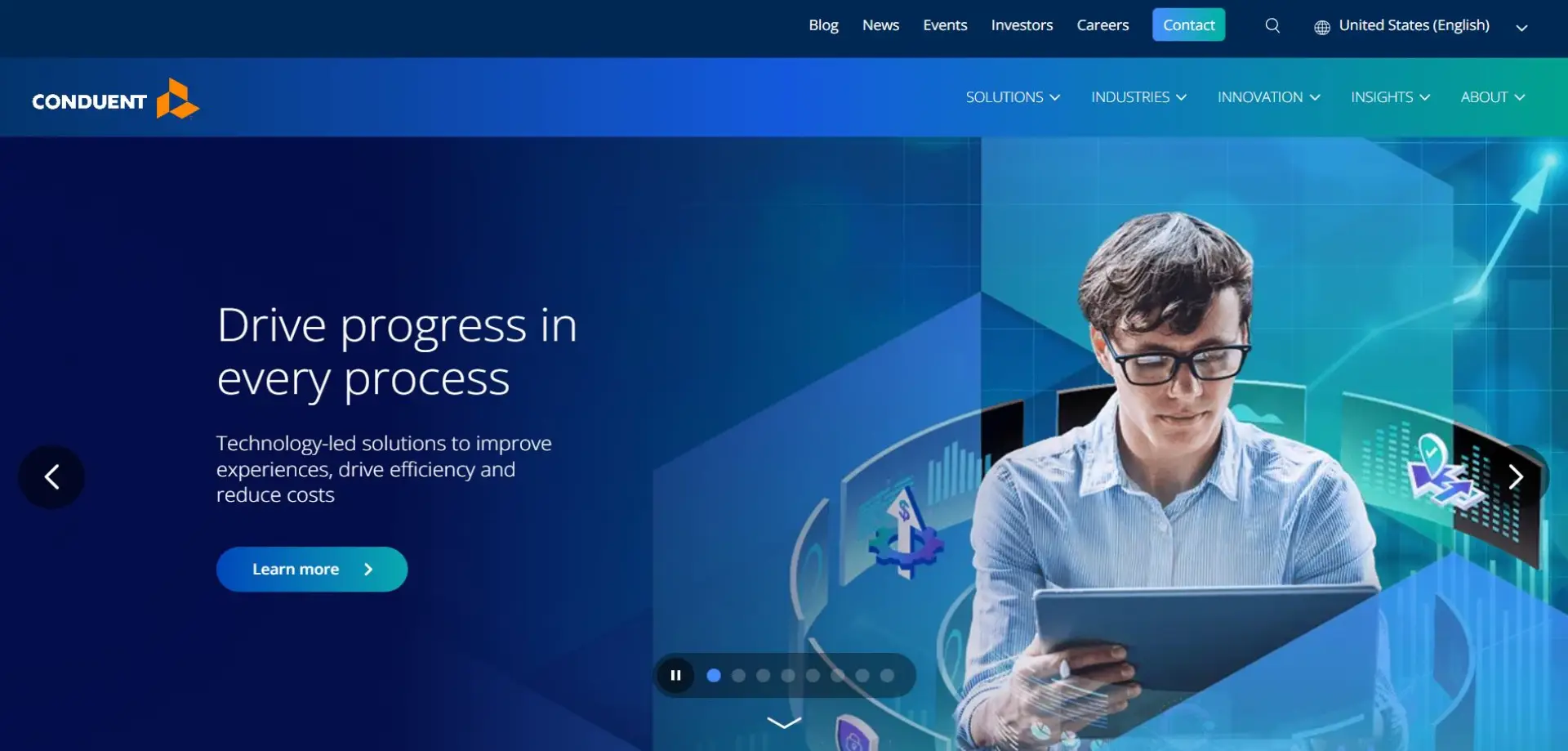Click the Contact button

(x=1188, y=25)
